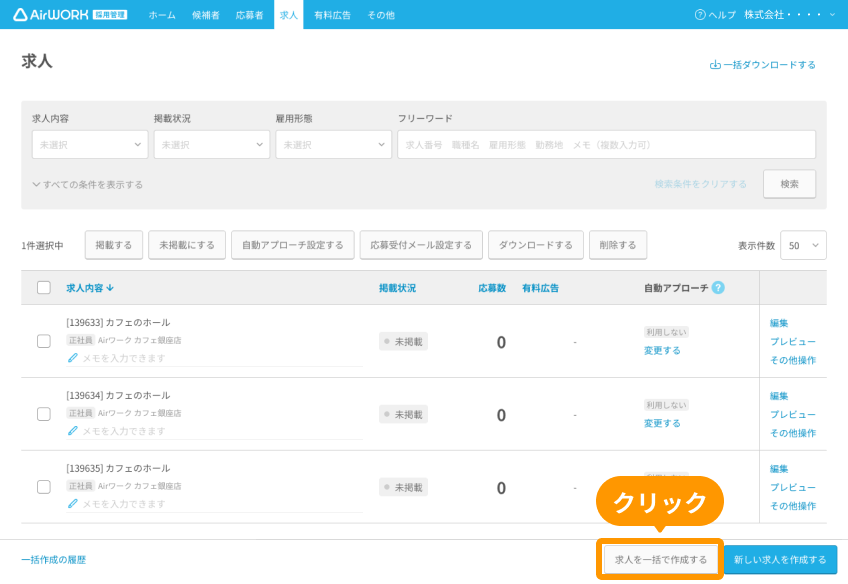Click the memo pencil icon for job 139633
The height and width of the screenshot is (584, 848).
coord(72,358)
